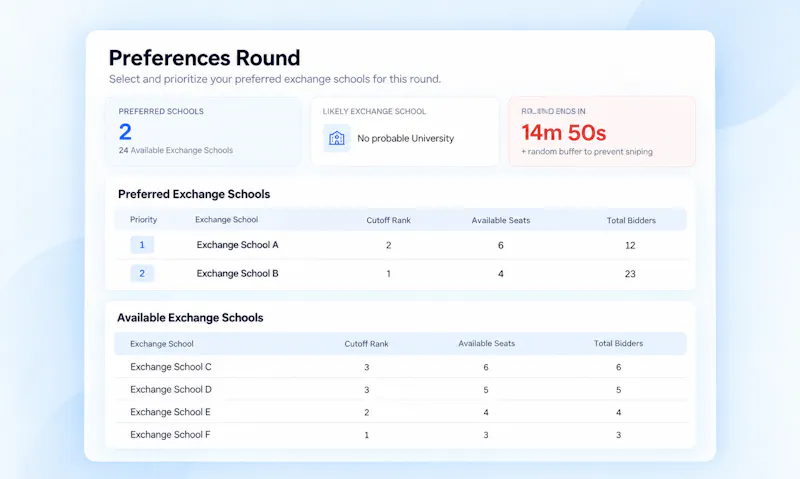Select Exchange School D row name
This screenshot has height=479, width=800.
coord(170,389)
